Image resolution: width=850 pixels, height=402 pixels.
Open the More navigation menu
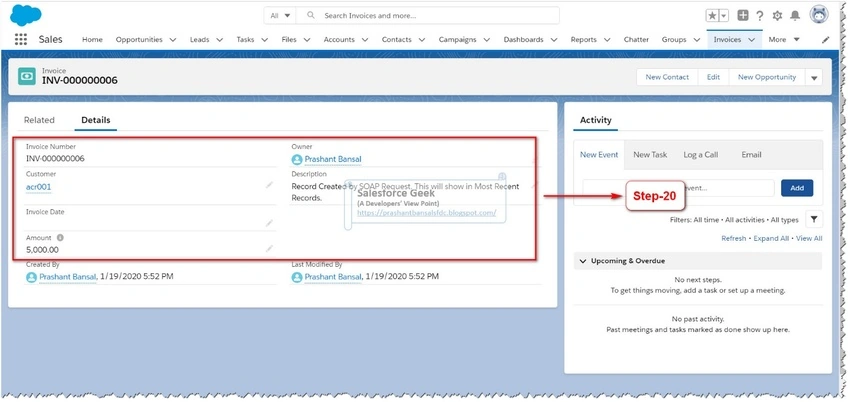pyautogui.click(x=784, y=40)
